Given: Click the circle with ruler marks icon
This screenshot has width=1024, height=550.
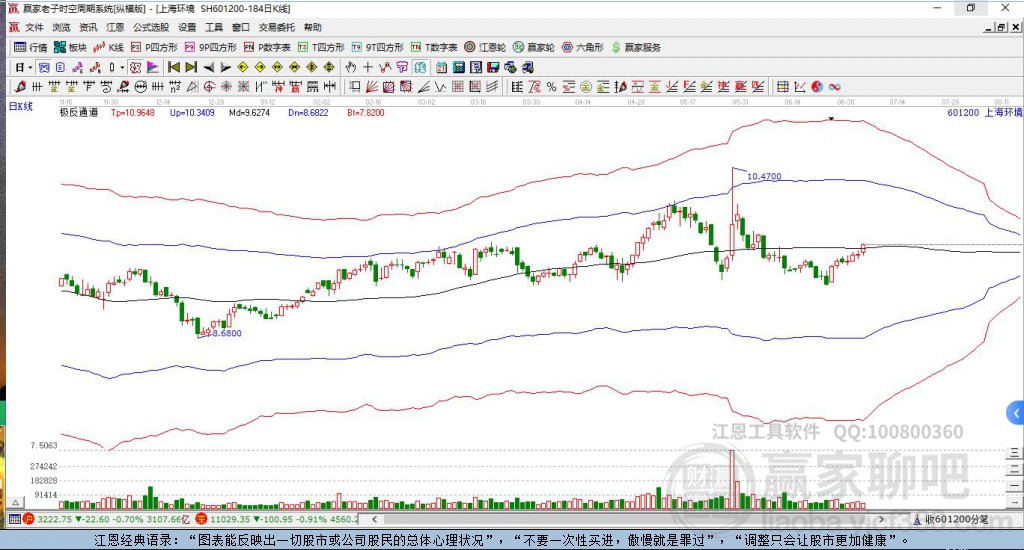Looking at the screenshot, I should coord(140,87).
